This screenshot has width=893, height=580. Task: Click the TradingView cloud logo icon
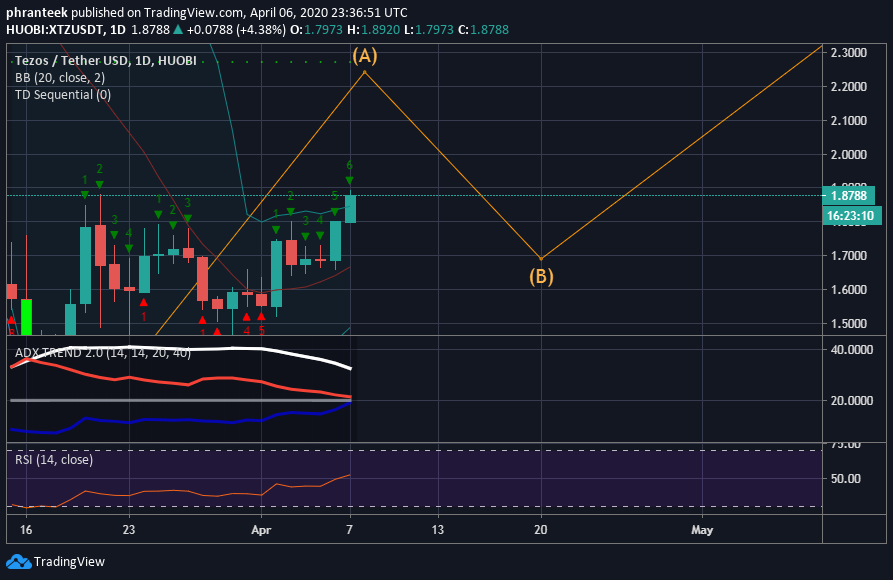click(18, 562)
